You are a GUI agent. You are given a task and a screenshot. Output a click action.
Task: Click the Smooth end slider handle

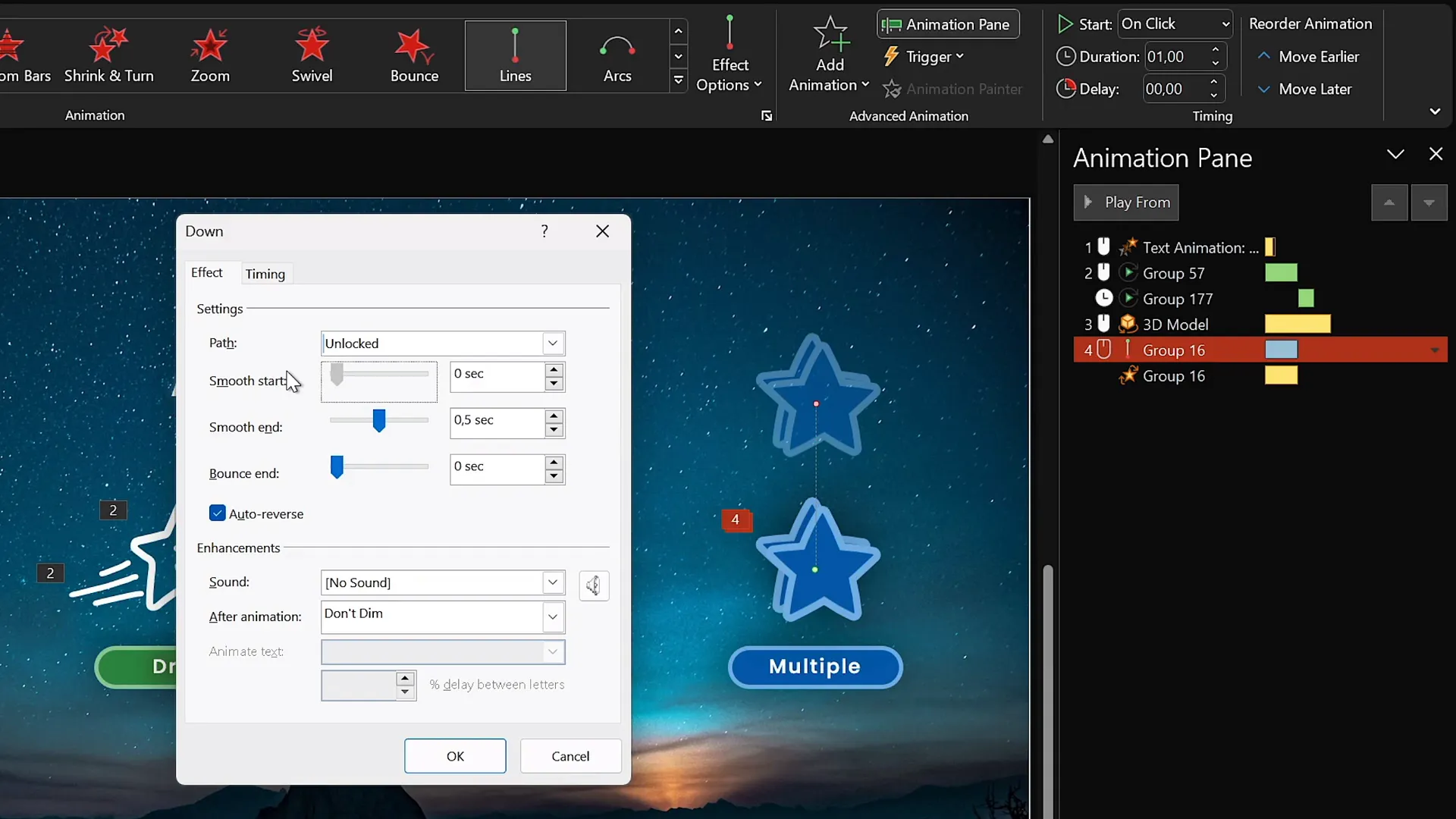click(379, 420)
